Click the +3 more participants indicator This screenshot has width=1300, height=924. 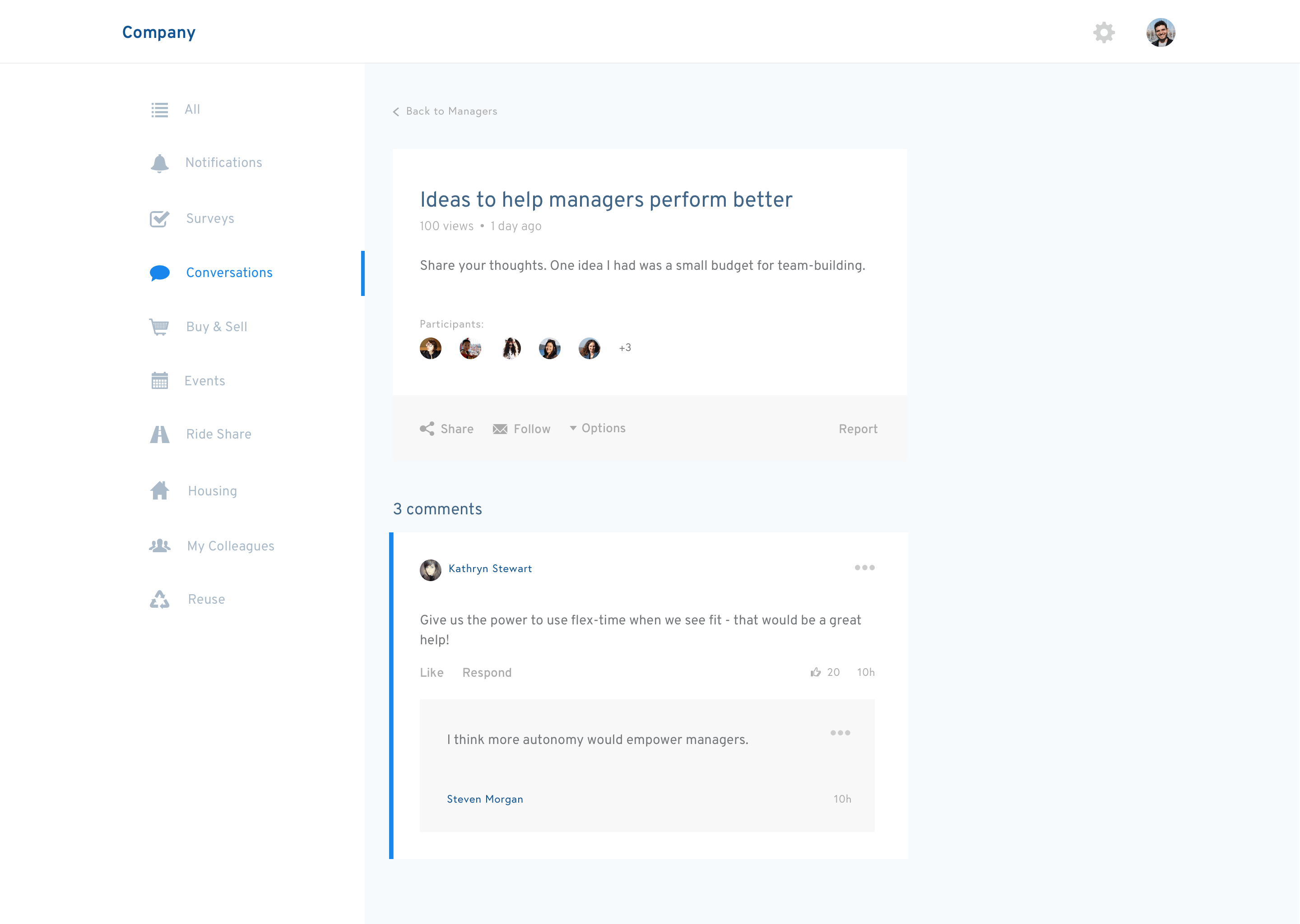(x=624, y=348)
